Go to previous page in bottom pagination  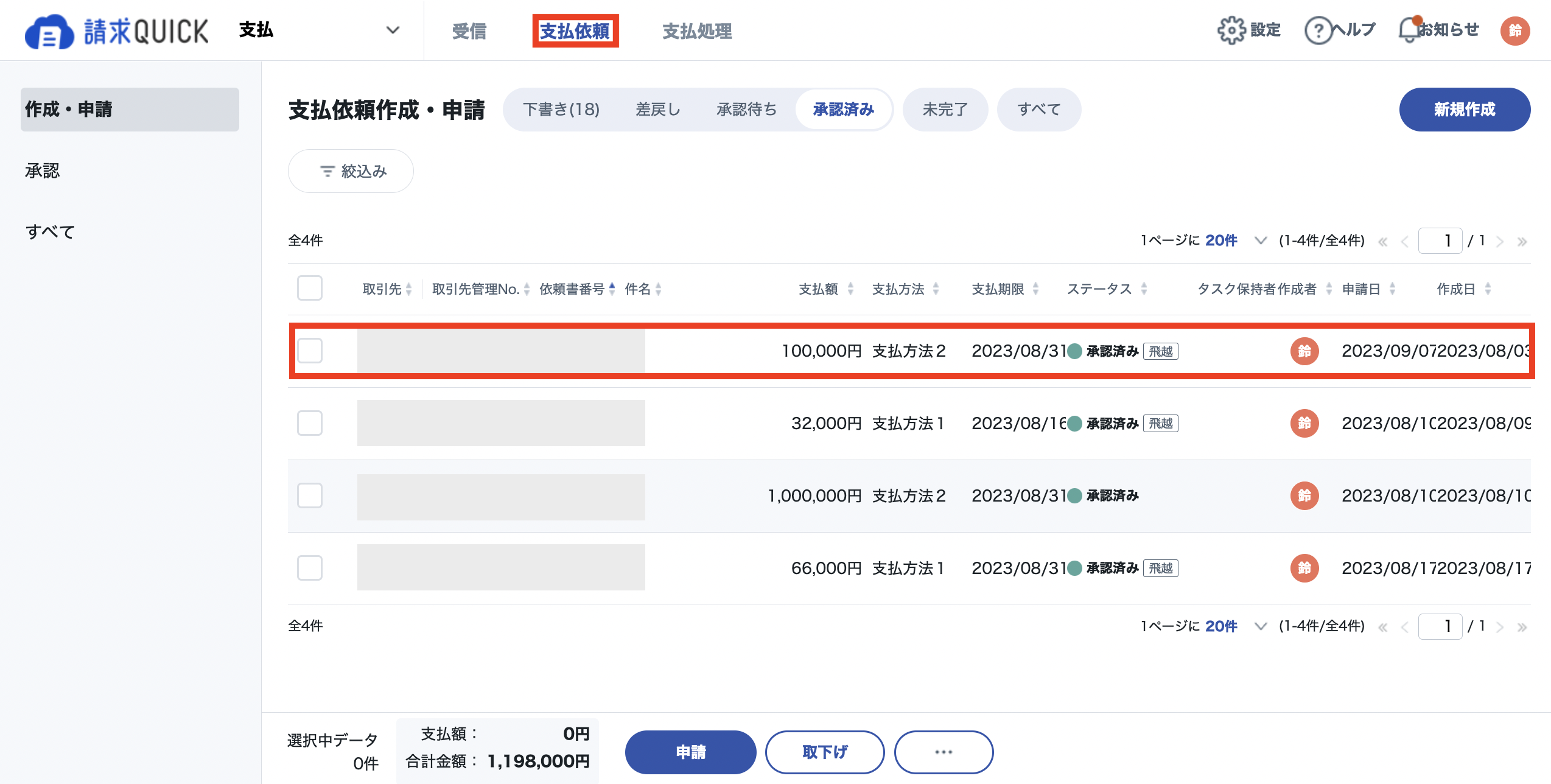(1405, 627)
